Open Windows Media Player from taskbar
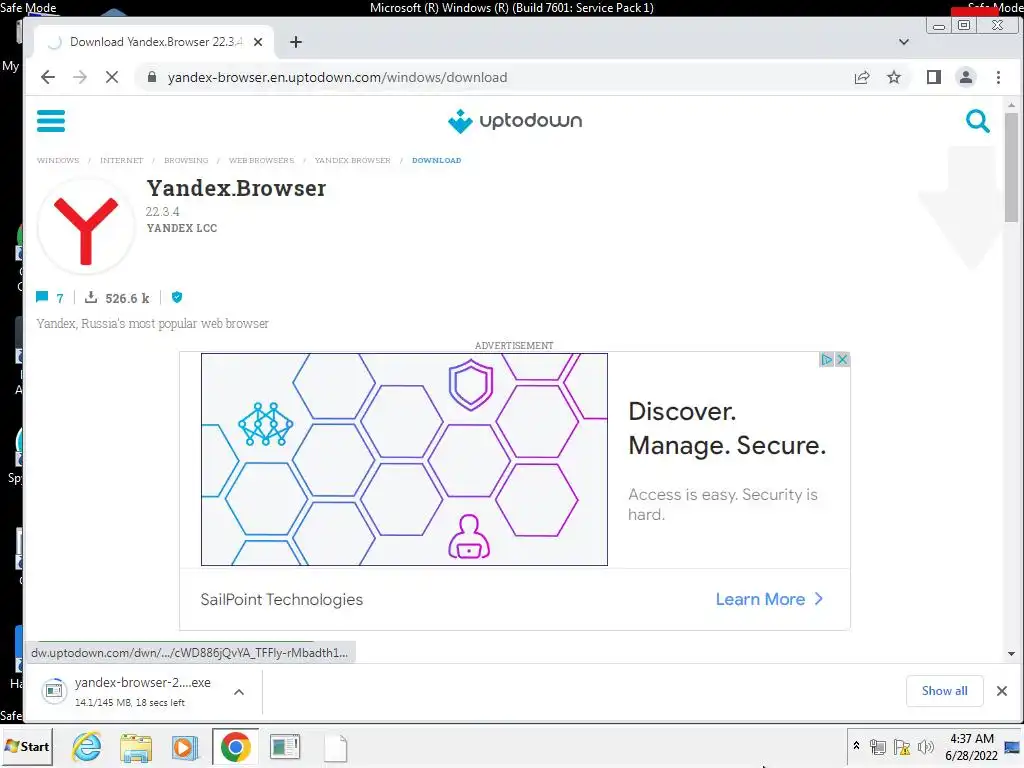This screenshot has width=1024, height=768. tap(185, 747)
